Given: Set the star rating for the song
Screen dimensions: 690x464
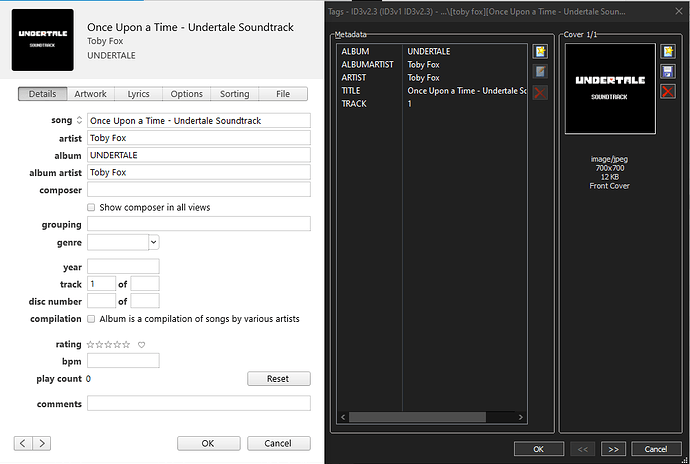Looking at the screenshot, I should 108,345.
